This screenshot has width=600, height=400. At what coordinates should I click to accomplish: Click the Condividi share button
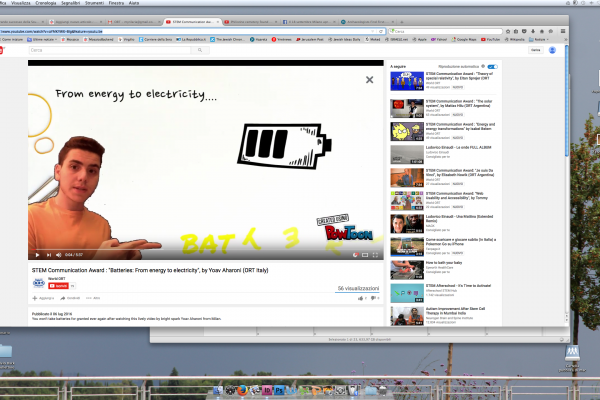70,298
